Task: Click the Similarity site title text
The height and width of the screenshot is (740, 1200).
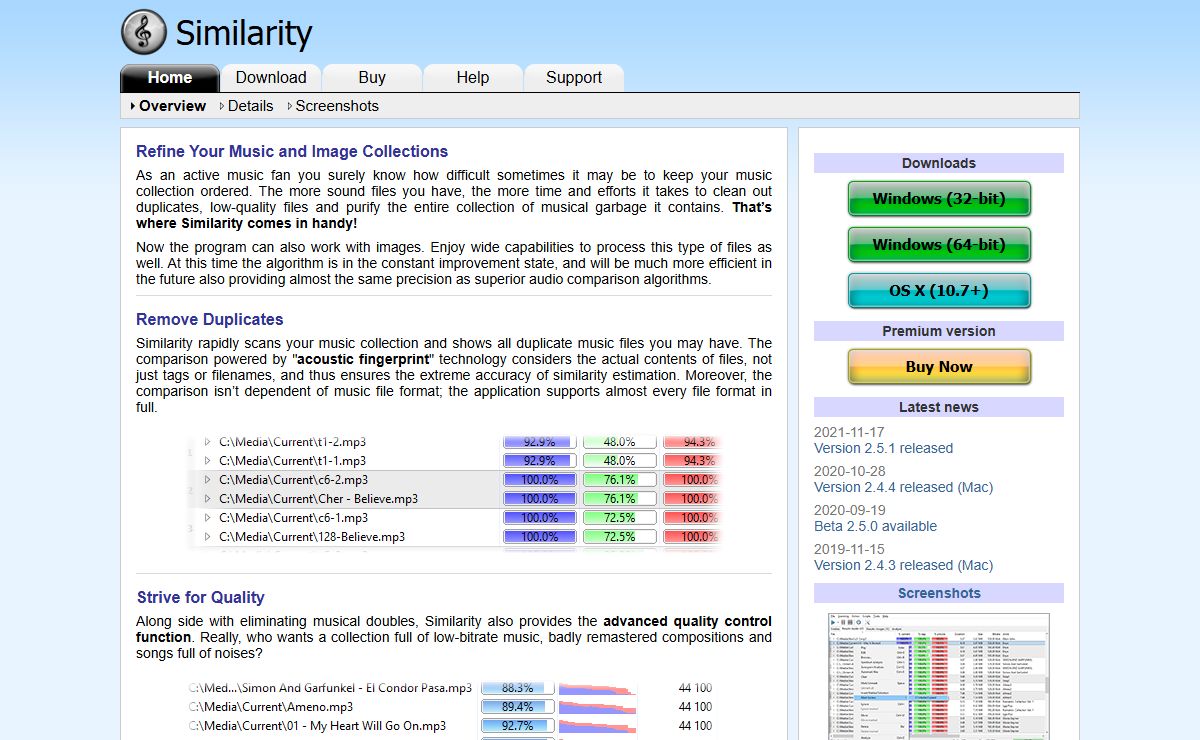Action: tap(244, 33)
